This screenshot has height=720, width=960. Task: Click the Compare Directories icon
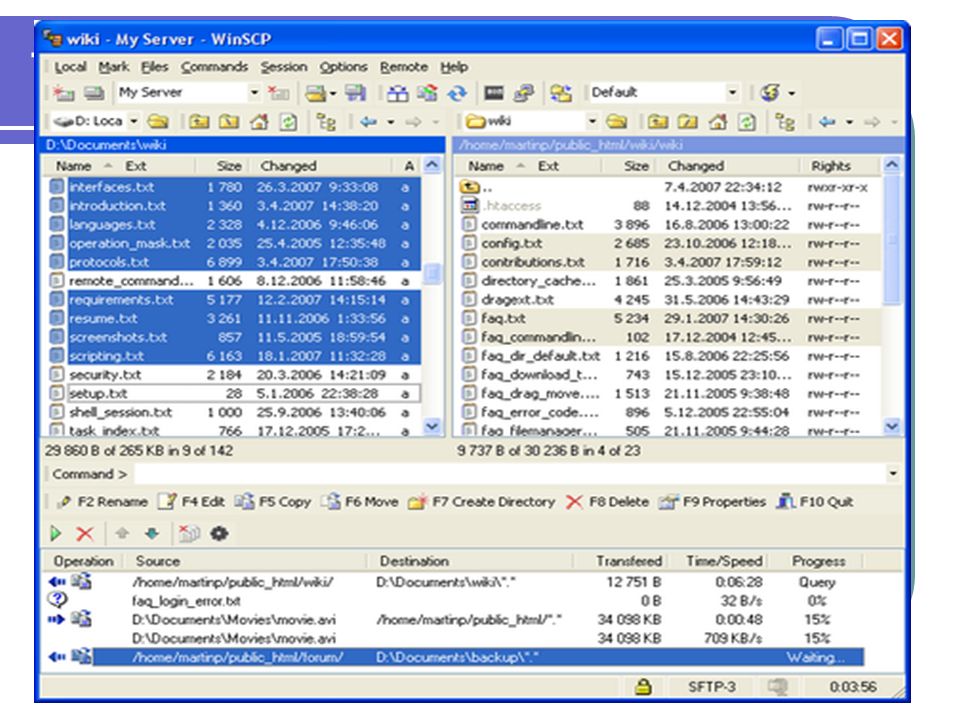(397, 93)
